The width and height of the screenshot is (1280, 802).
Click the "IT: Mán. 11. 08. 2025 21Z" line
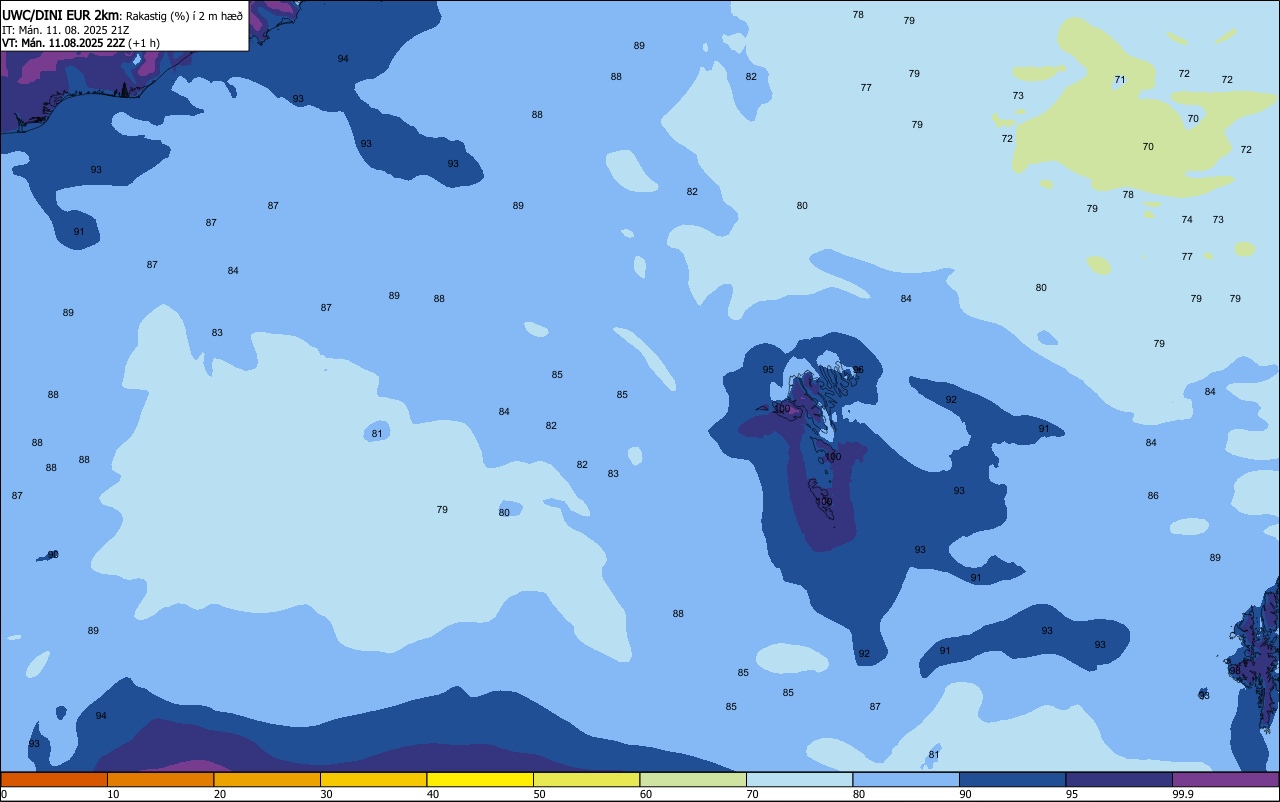click(64, 30)
